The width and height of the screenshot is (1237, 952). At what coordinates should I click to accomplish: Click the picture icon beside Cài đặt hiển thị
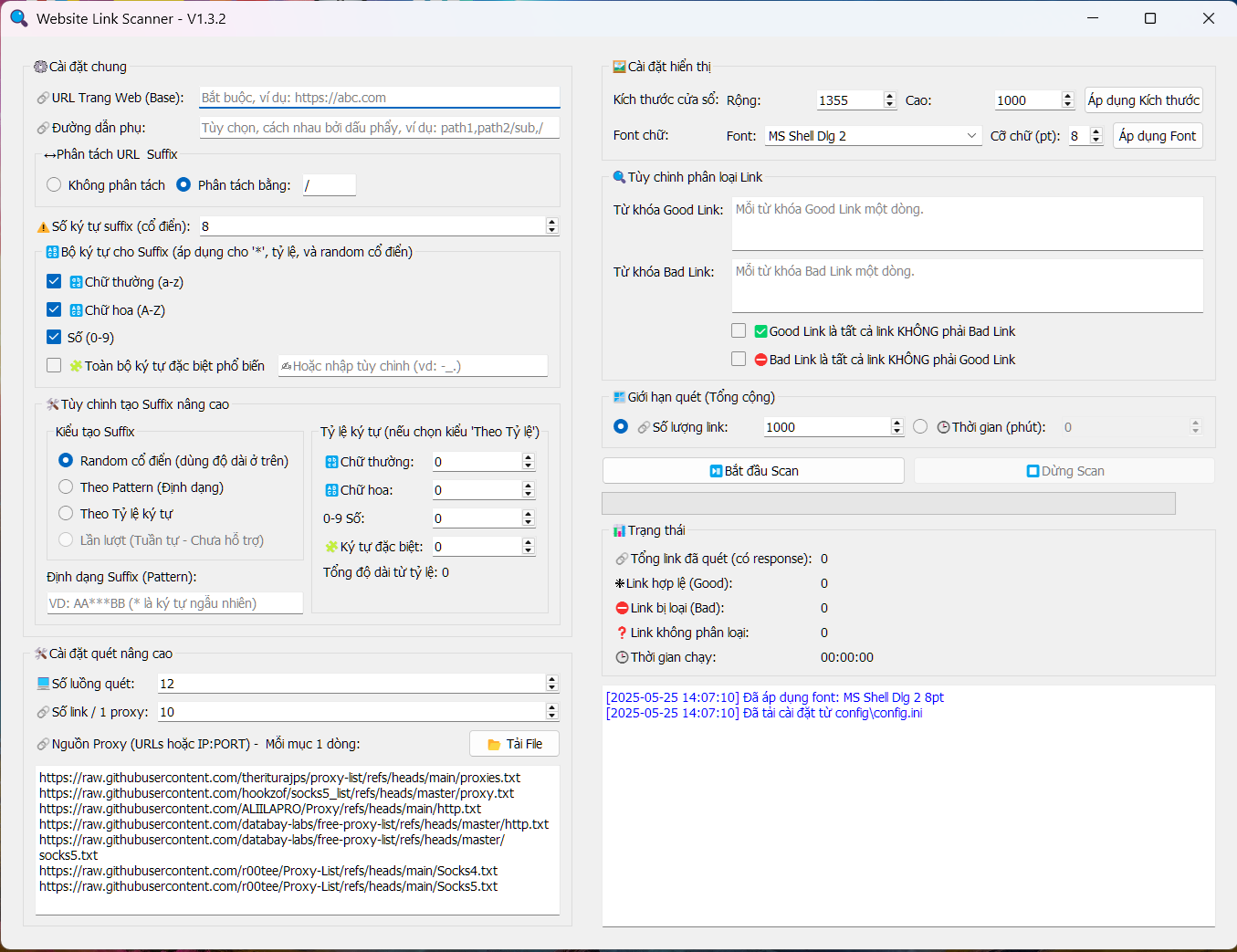[620, 67]
